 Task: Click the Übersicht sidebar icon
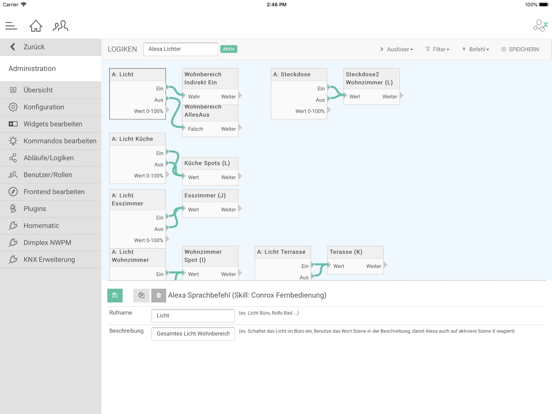click(13, 90)
